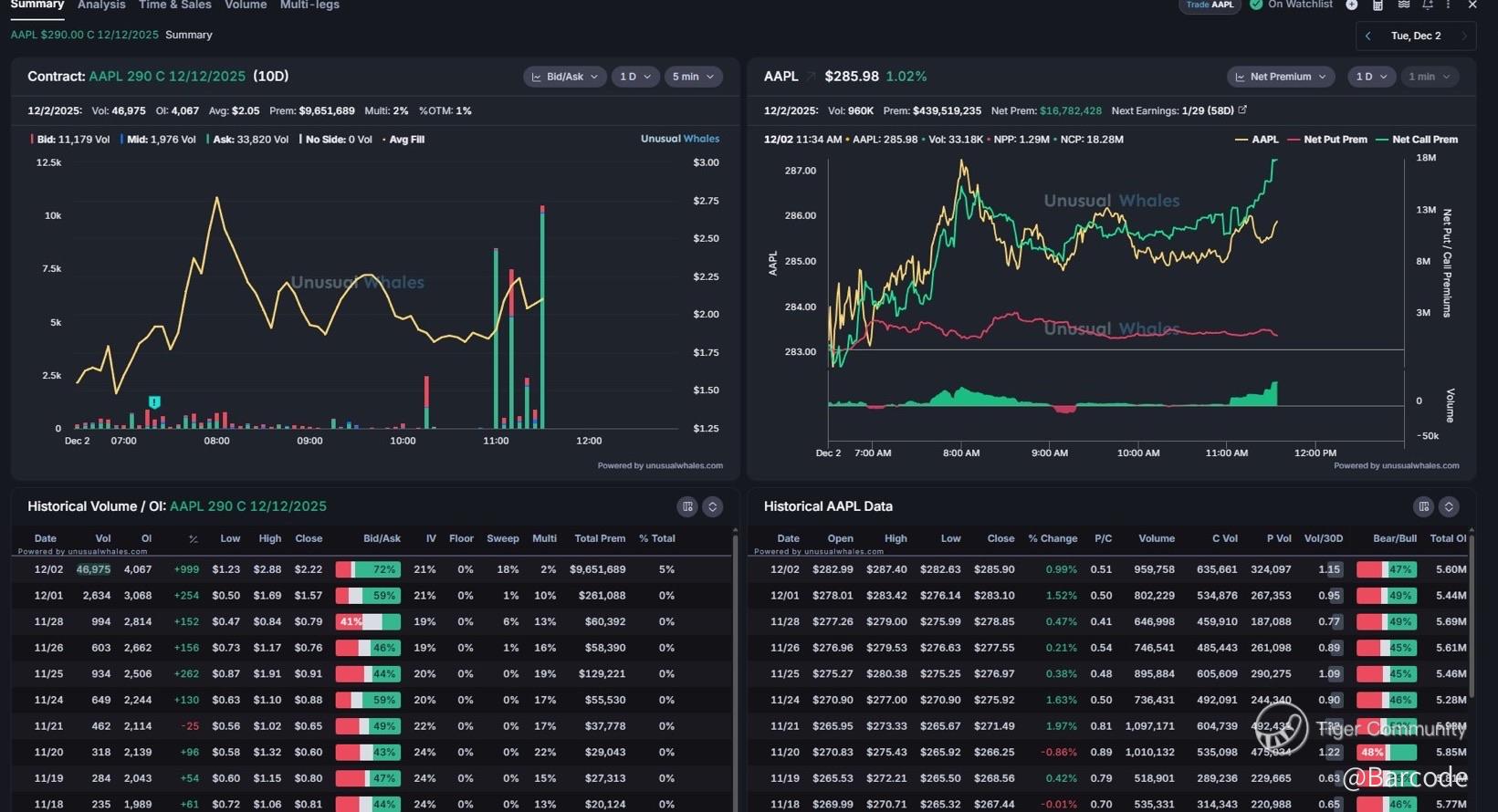1498x812 pixels.
Task: Click the Trade AAPL button
Action: click(1210, 5)
